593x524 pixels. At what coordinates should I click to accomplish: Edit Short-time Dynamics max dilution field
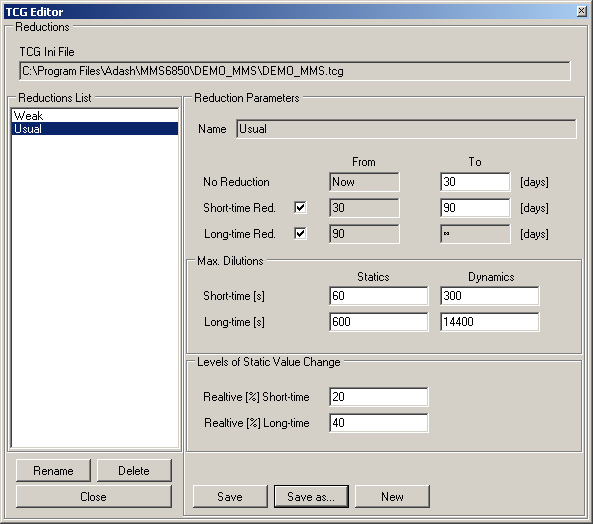point(490,296)
